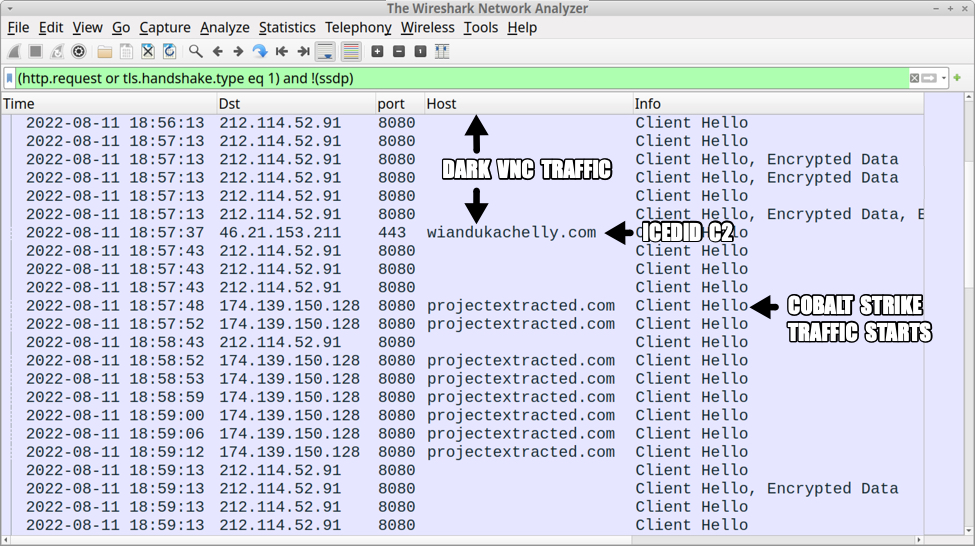Click the Find packet magnifier icon
Viewport: 975px width, 546px height.
pos(196,51)
